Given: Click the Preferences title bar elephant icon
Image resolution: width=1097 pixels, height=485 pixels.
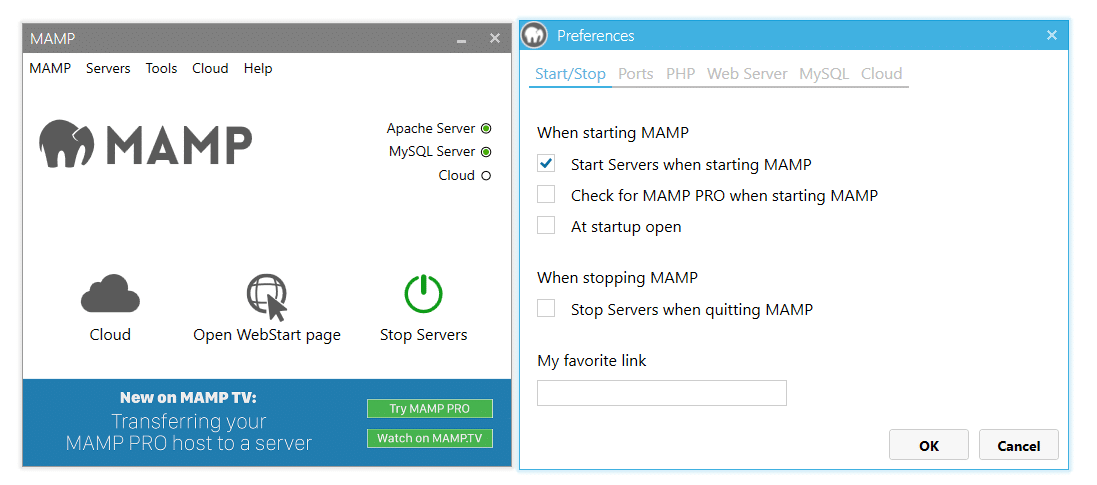Looking at the screenshot, I should coord(535,36).
